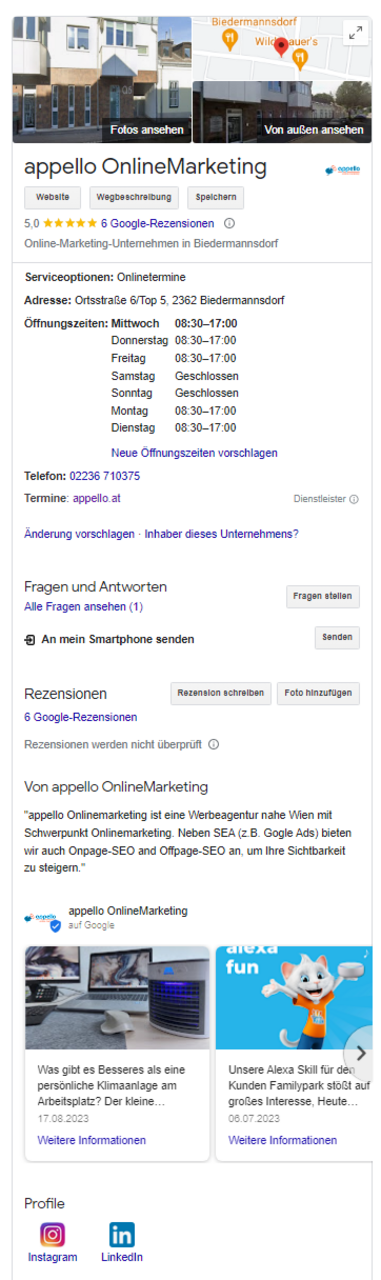Click the LinkedIn text label

122,1257
